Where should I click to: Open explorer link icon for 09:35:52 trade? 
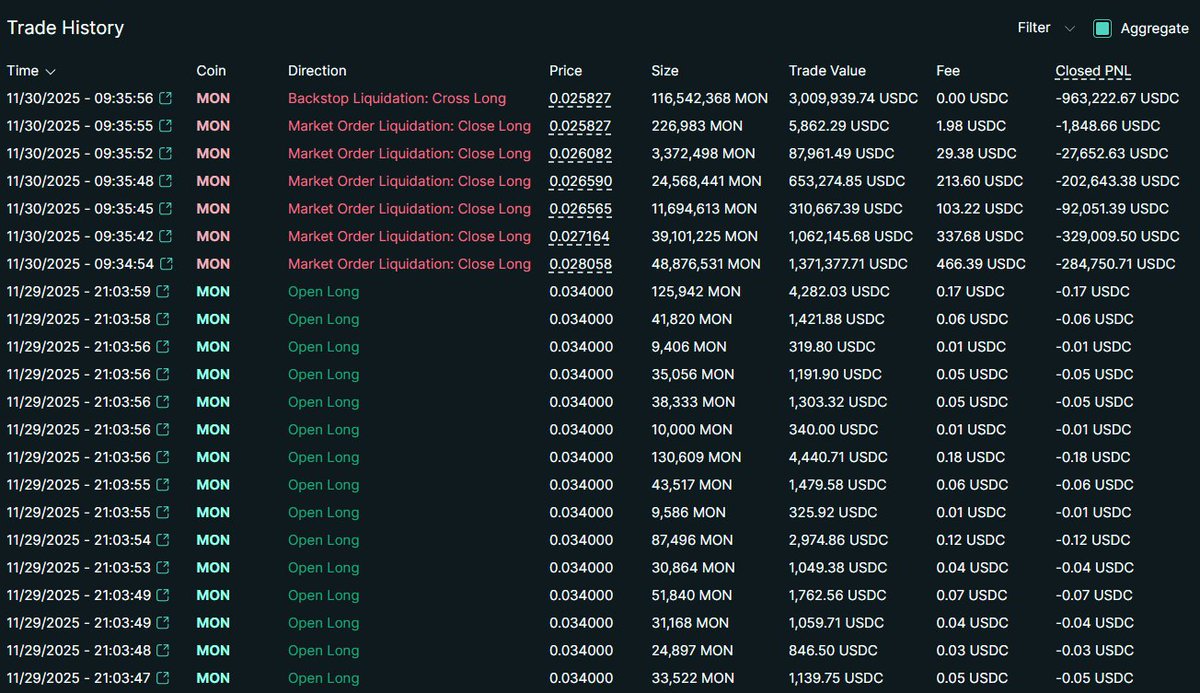click(x=166, y=153)
